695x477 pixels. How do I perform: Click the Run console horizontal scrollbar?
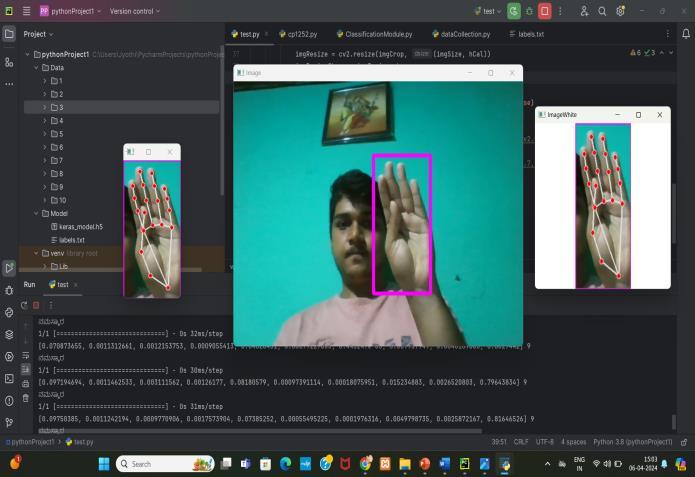[259, 430]
